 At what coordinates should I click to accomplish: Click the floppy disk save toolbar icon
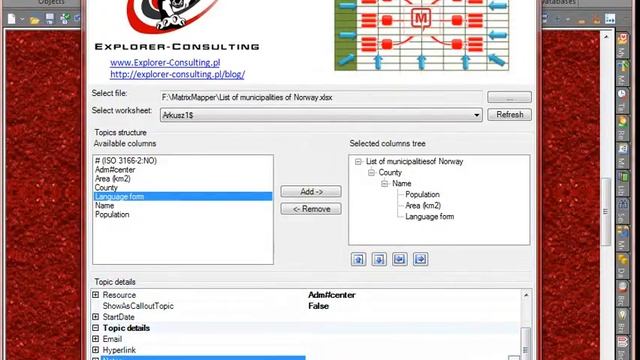(49, 18)
